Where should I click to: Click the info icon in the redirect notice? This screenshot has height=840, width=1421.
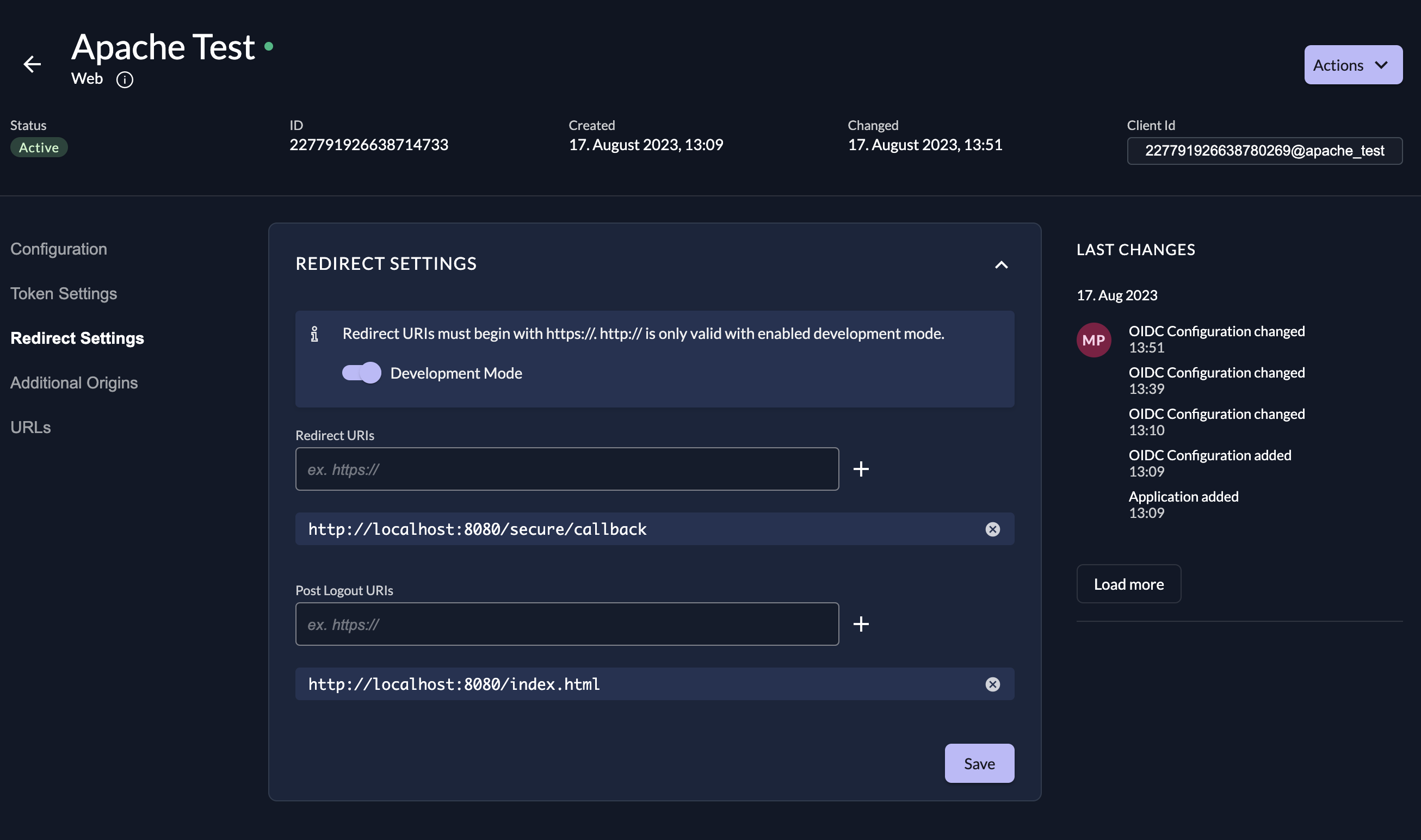point(315,334)
